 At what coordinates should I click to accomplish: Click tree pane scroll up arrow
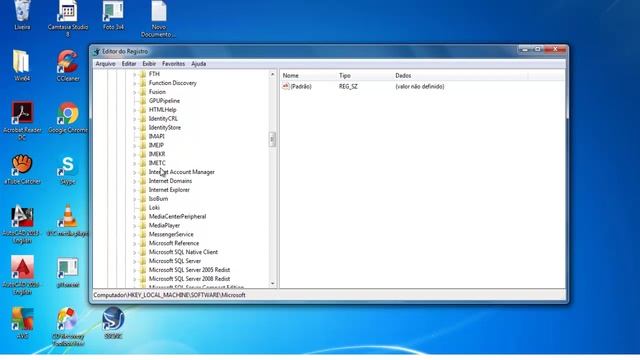click(272, 74)
